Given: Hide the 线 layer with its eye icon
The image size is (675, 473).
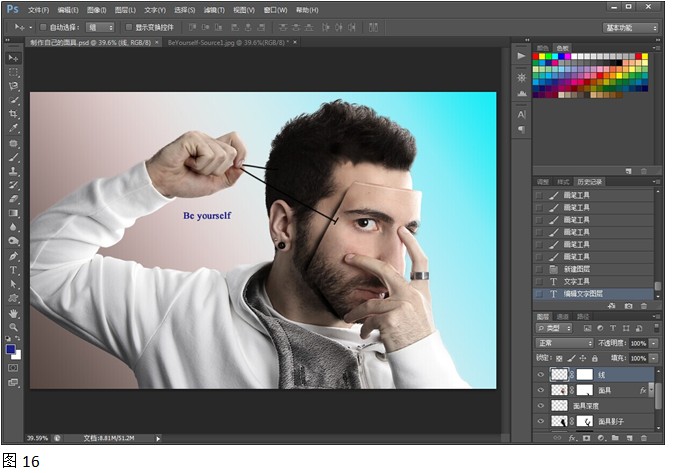Looking at the screenshot, I should coord(541,374).
